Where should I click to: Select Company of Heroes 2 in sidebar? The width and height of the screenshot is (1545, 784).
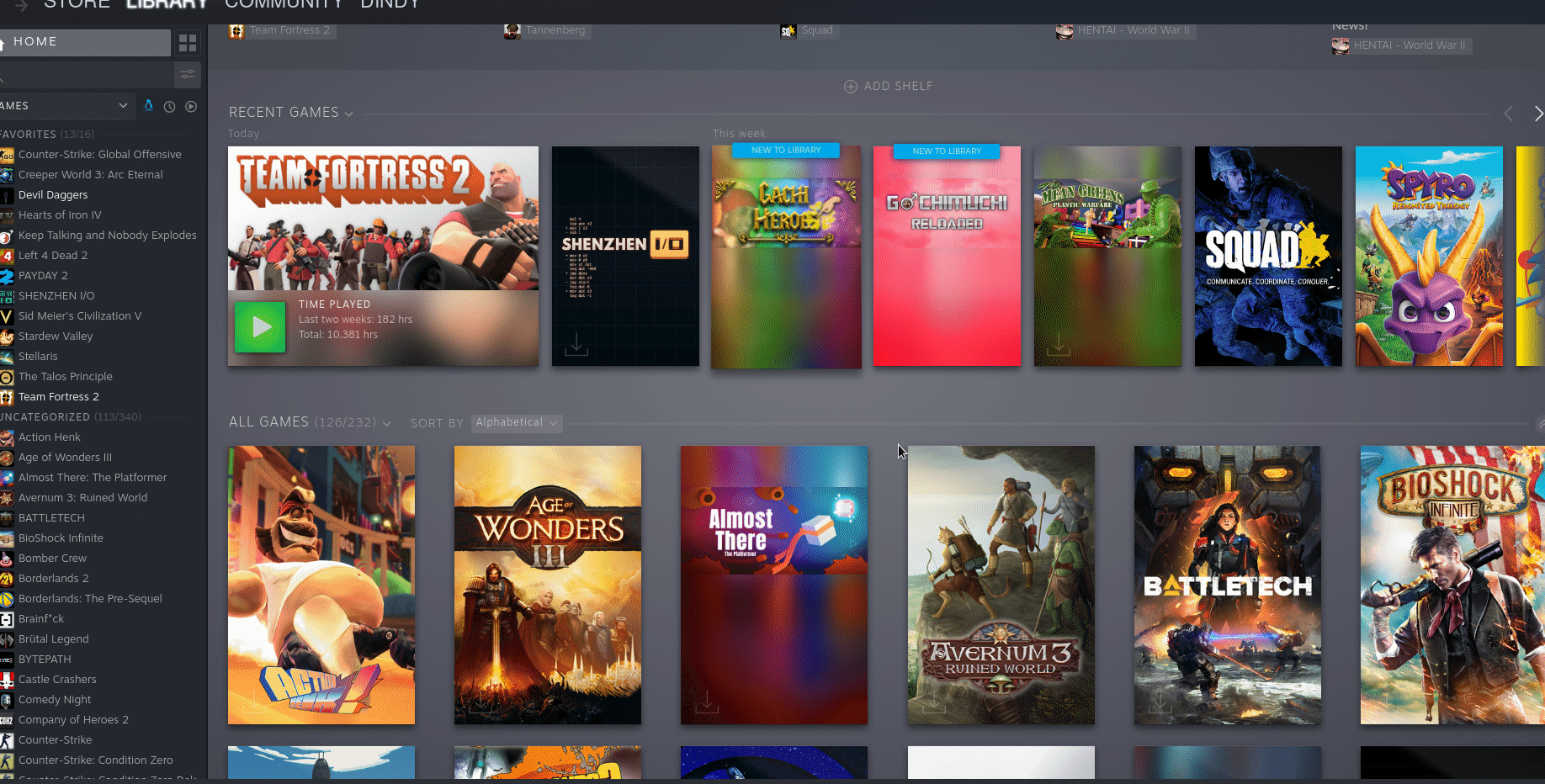pos(73,720)
